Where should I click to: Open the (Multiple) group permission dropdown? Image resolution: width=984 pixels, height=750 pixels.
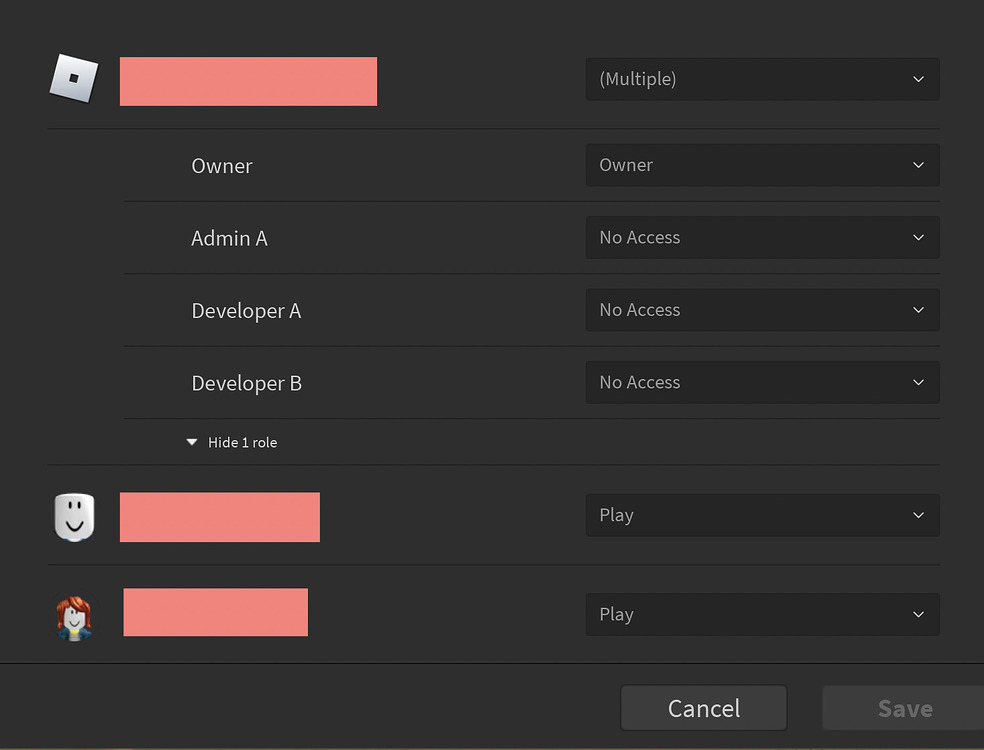pos(762,79)
